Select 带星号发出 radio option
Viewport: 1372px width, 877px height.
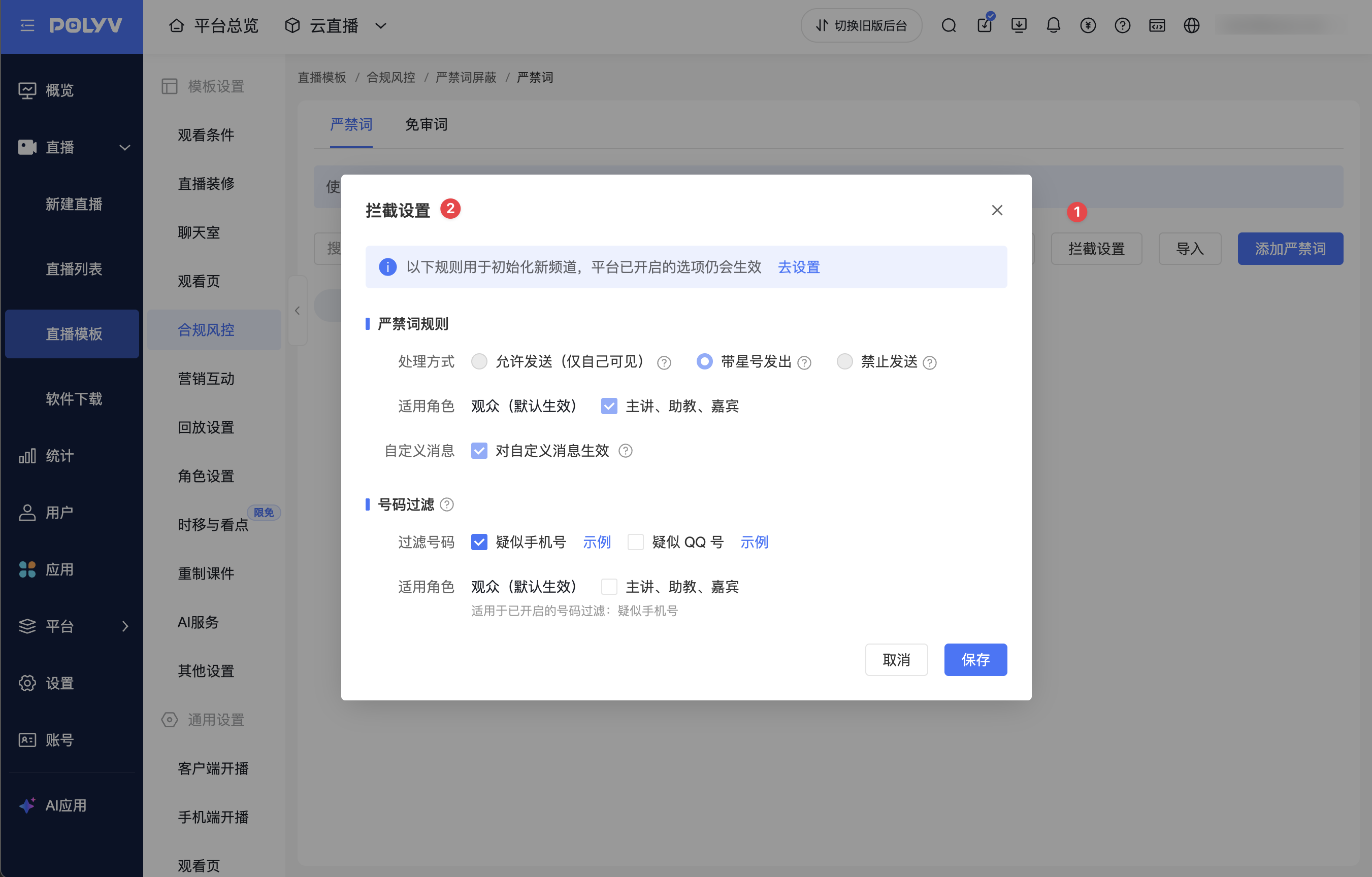[x=704, y=362]
